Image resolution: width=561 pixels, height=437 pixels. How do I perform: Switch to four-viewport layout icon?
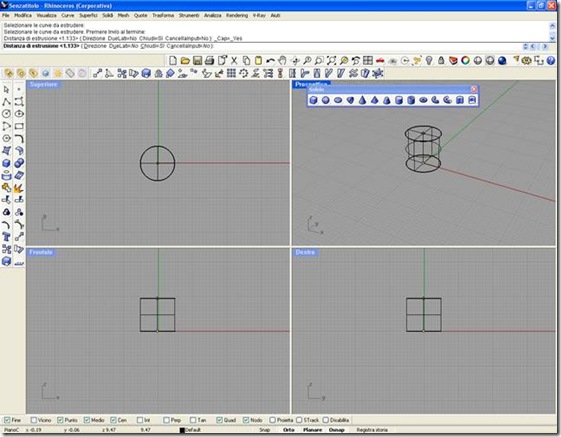368,60
